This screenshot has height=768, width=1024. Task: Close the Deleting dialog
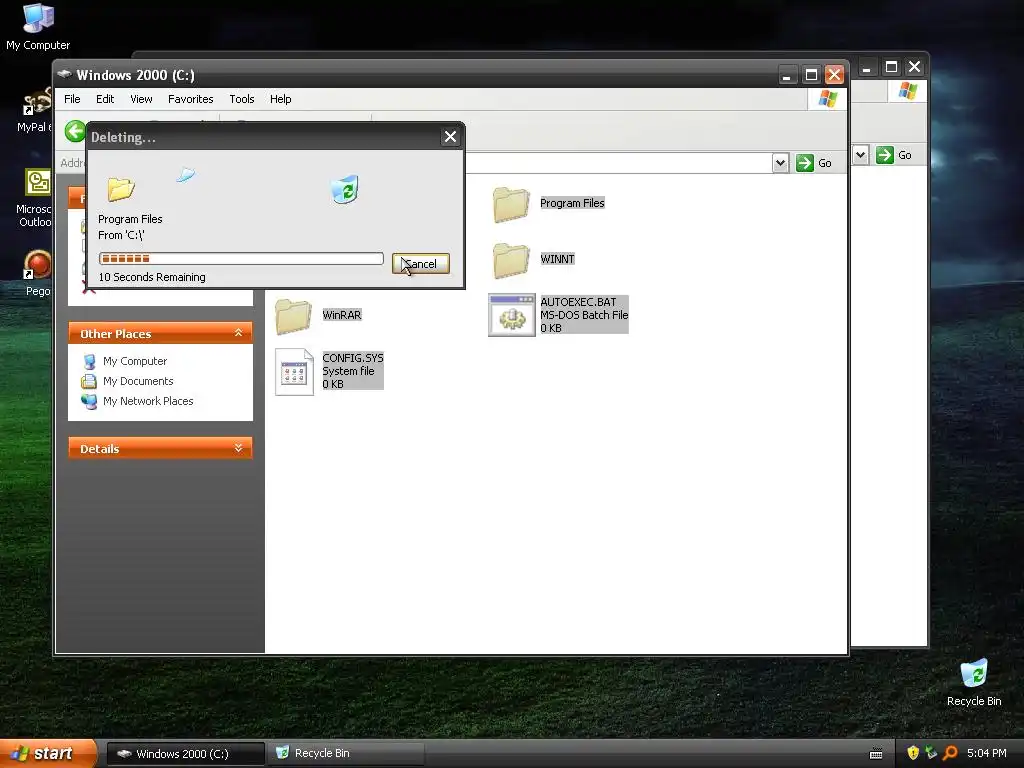450,136
